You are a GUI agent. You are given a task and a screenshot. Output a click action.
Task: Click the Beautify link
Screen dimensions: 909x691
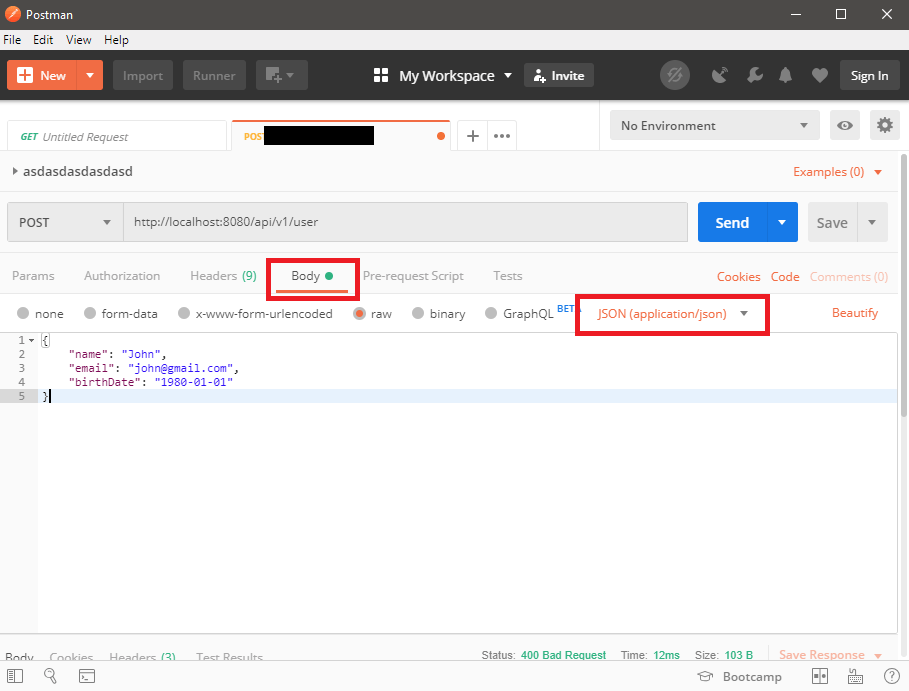[x=855, y=313]
